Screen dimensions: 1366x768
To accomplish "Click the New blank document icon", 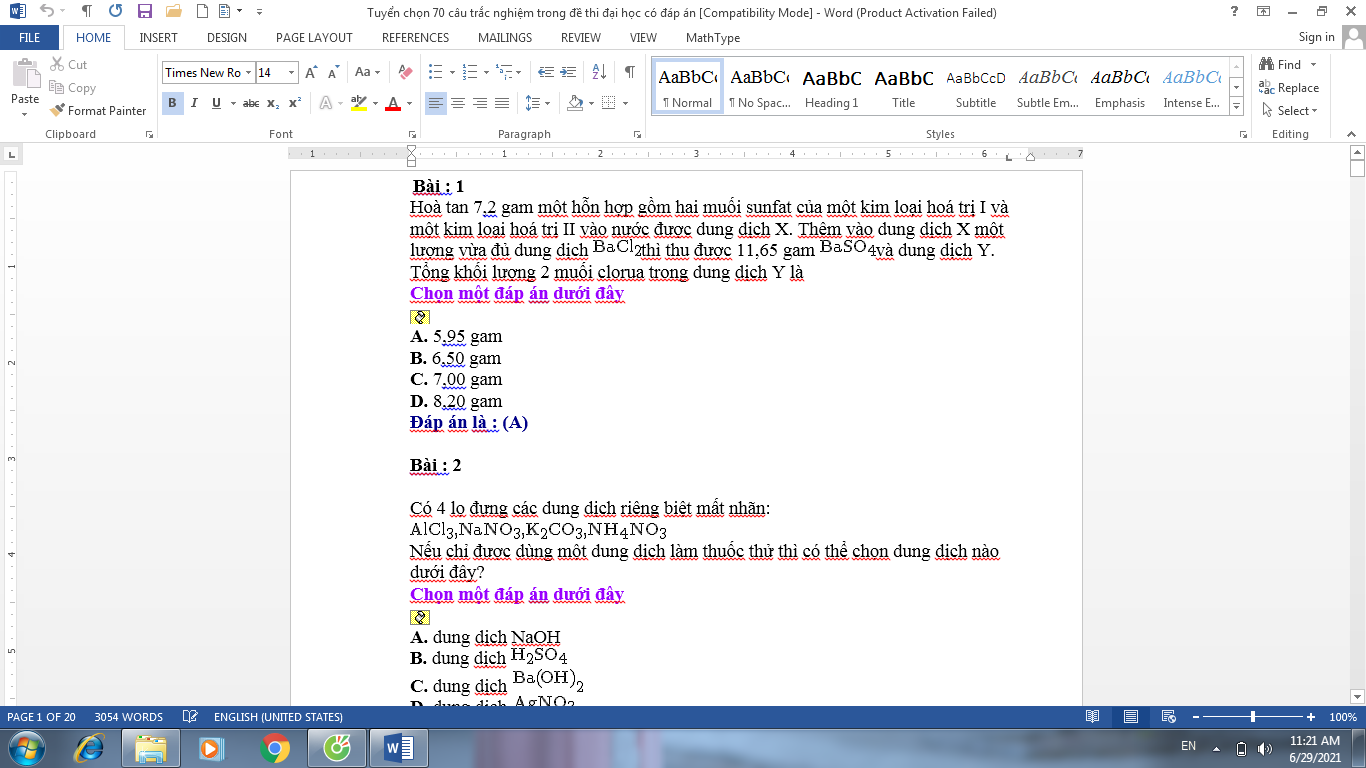I will (x=203, y=12).
